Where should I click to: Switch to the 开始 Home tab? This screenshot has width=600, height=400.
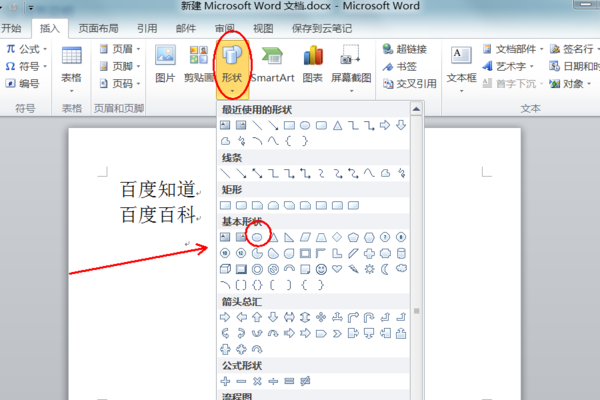click(11, 28)
